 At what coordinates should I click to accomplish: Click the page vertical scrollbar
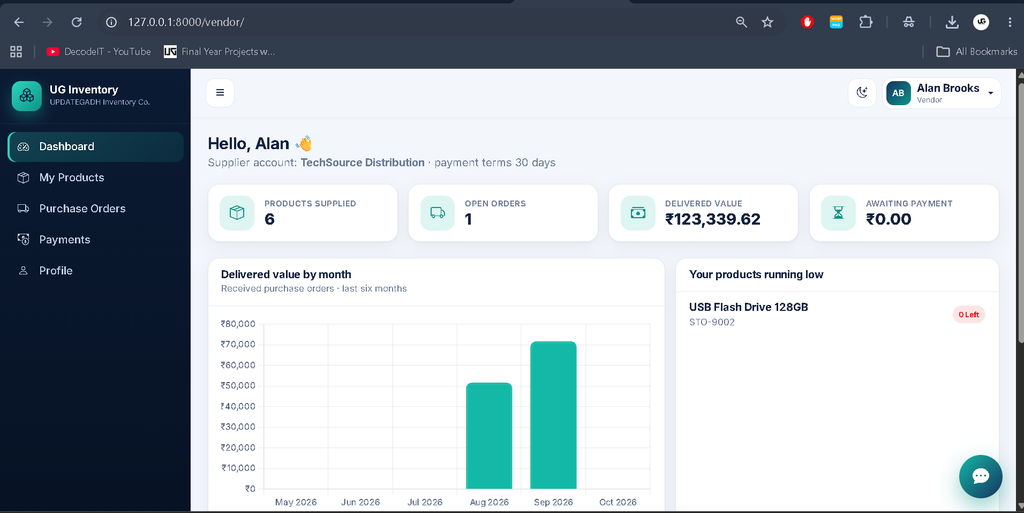[x=1020, y=212]
